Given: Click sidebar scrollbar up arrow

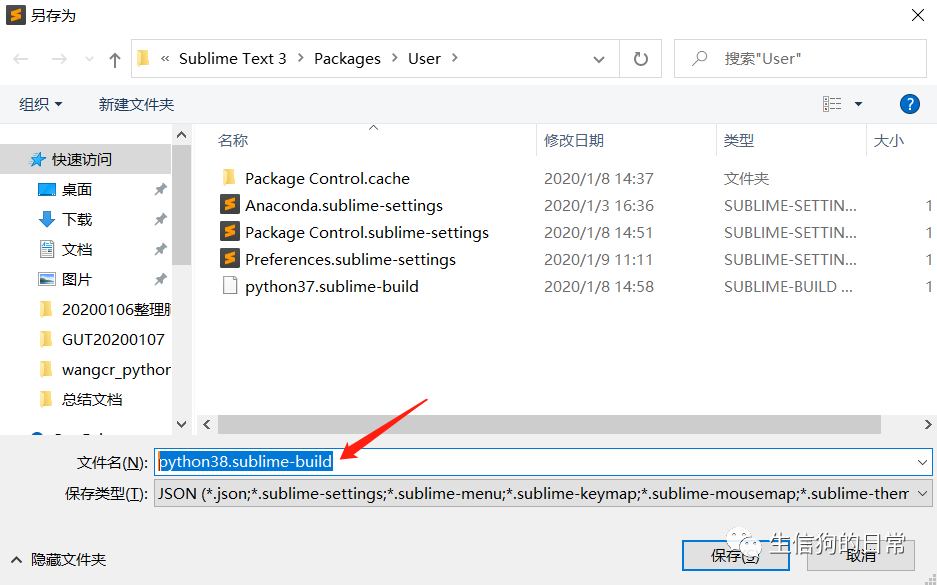Looking at the screenshot, I should click(182, 135).
